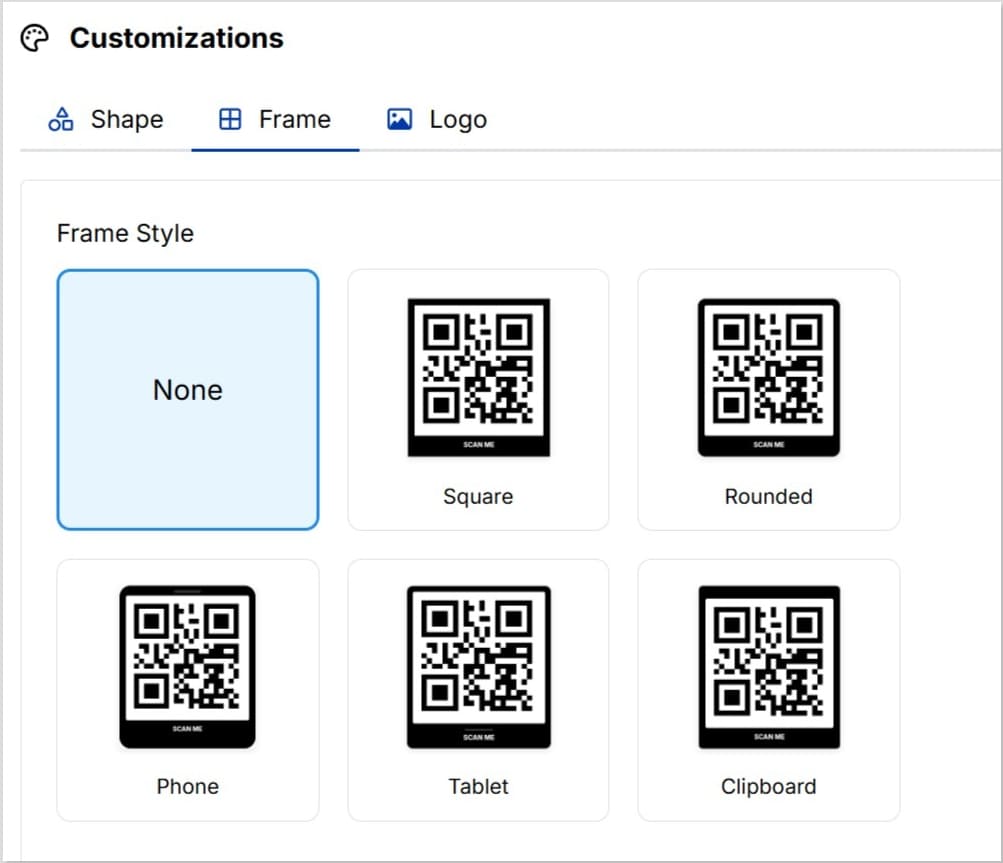Switch to the Shape tab

click(106, 120)
